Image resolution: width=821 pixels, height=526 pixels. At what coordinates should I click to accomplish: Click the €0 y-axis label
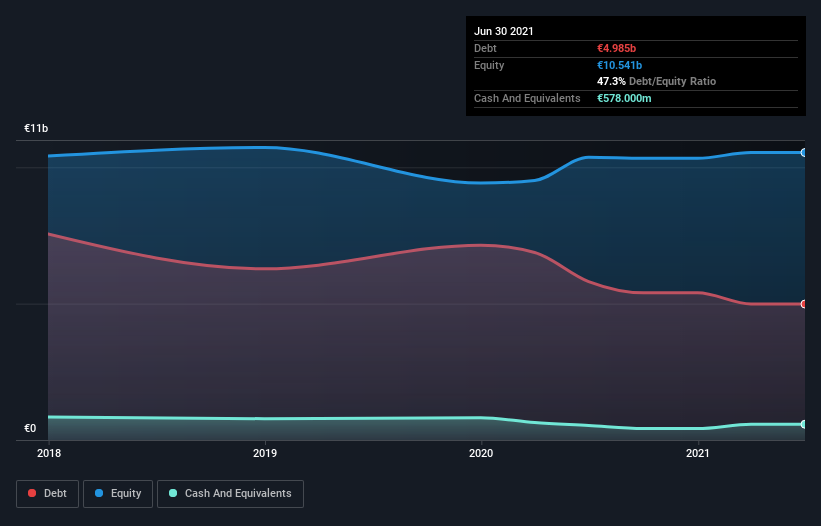click(30, 428)
